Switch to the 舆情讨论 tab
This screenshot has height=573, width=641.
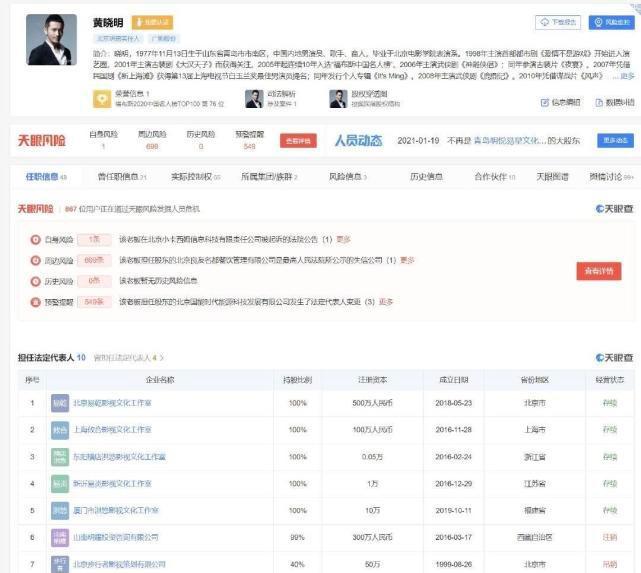(611, 177)
